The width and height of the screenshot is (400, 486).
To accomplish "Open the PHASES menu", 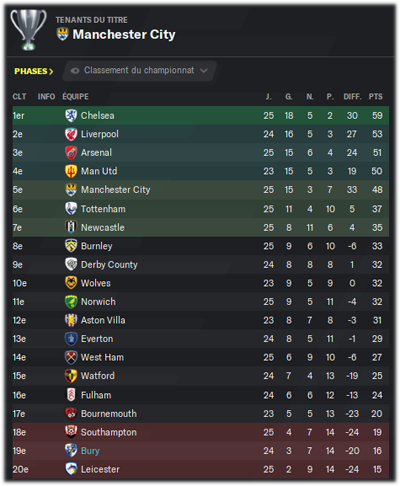I will pyautogui.click(x=34, y=71).
